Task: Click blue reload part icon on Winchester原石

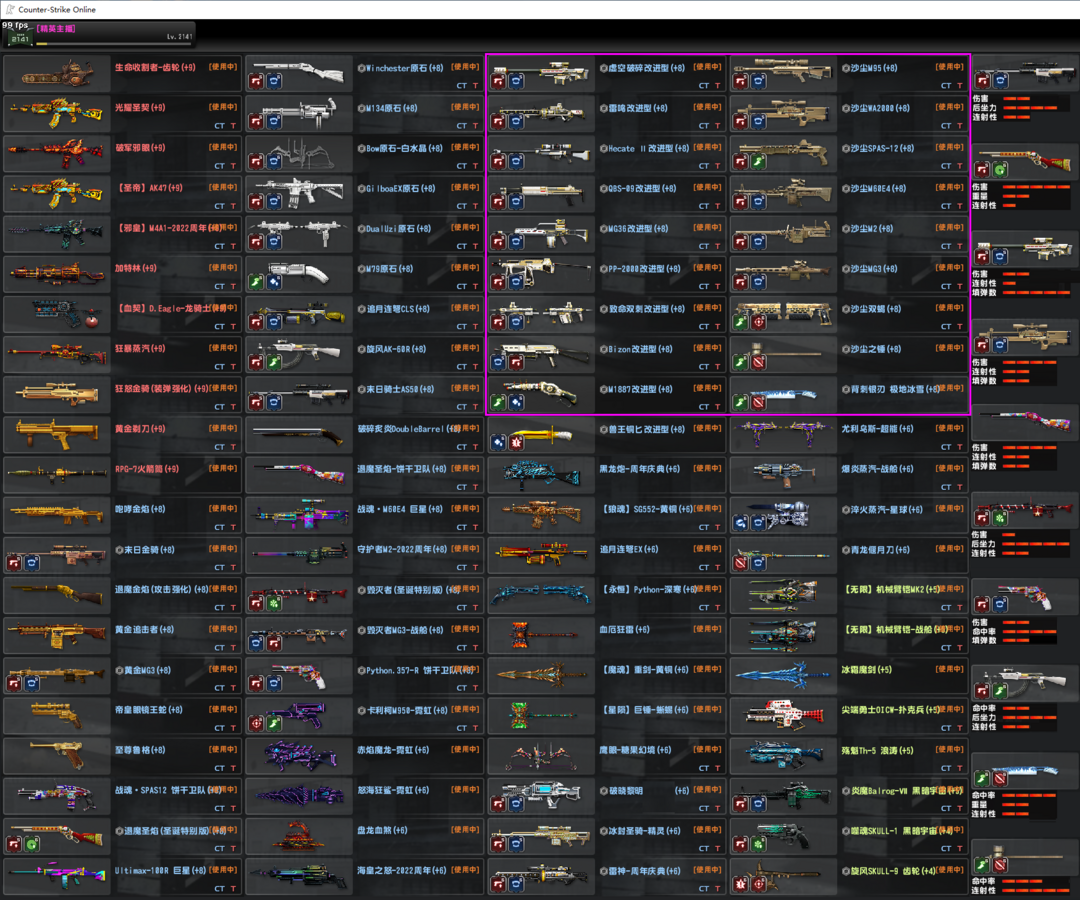Action: pos(274,81)
